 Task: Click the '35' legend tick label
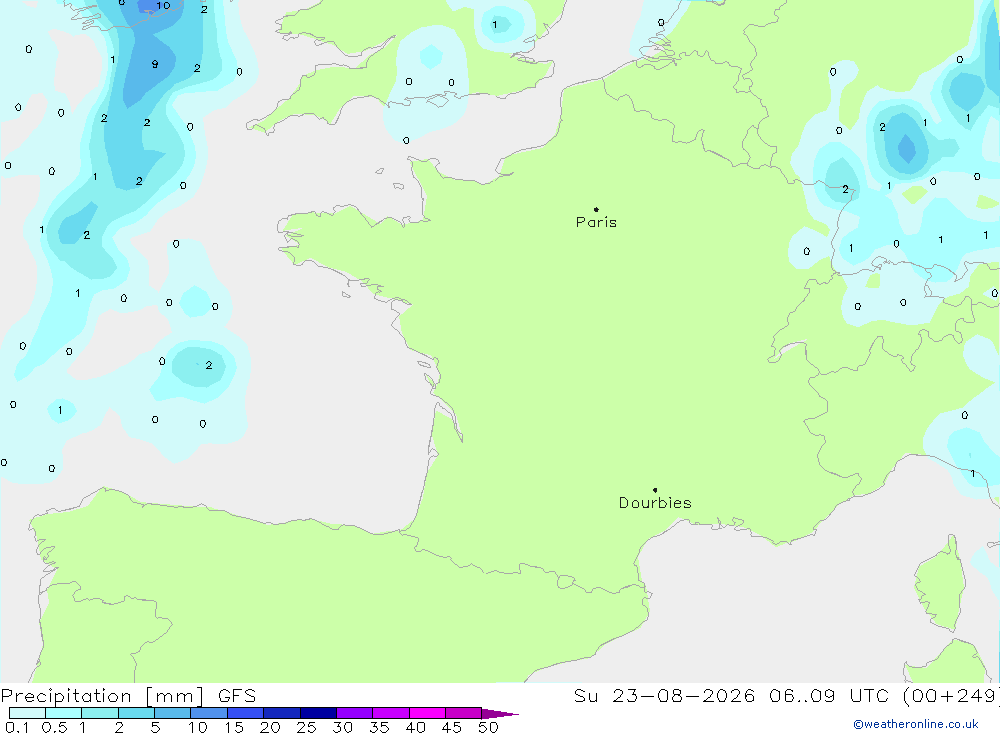379,727
